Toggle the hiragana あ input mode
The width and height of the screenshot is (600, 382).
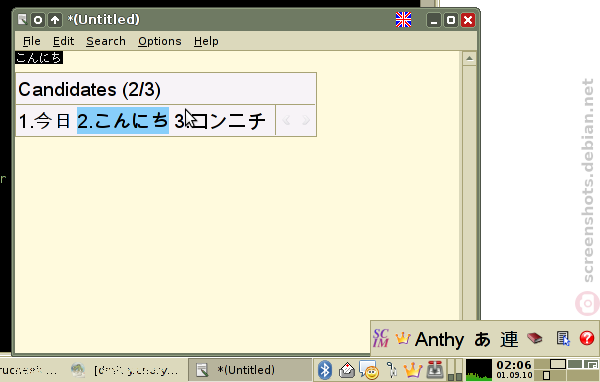[482, 339]
